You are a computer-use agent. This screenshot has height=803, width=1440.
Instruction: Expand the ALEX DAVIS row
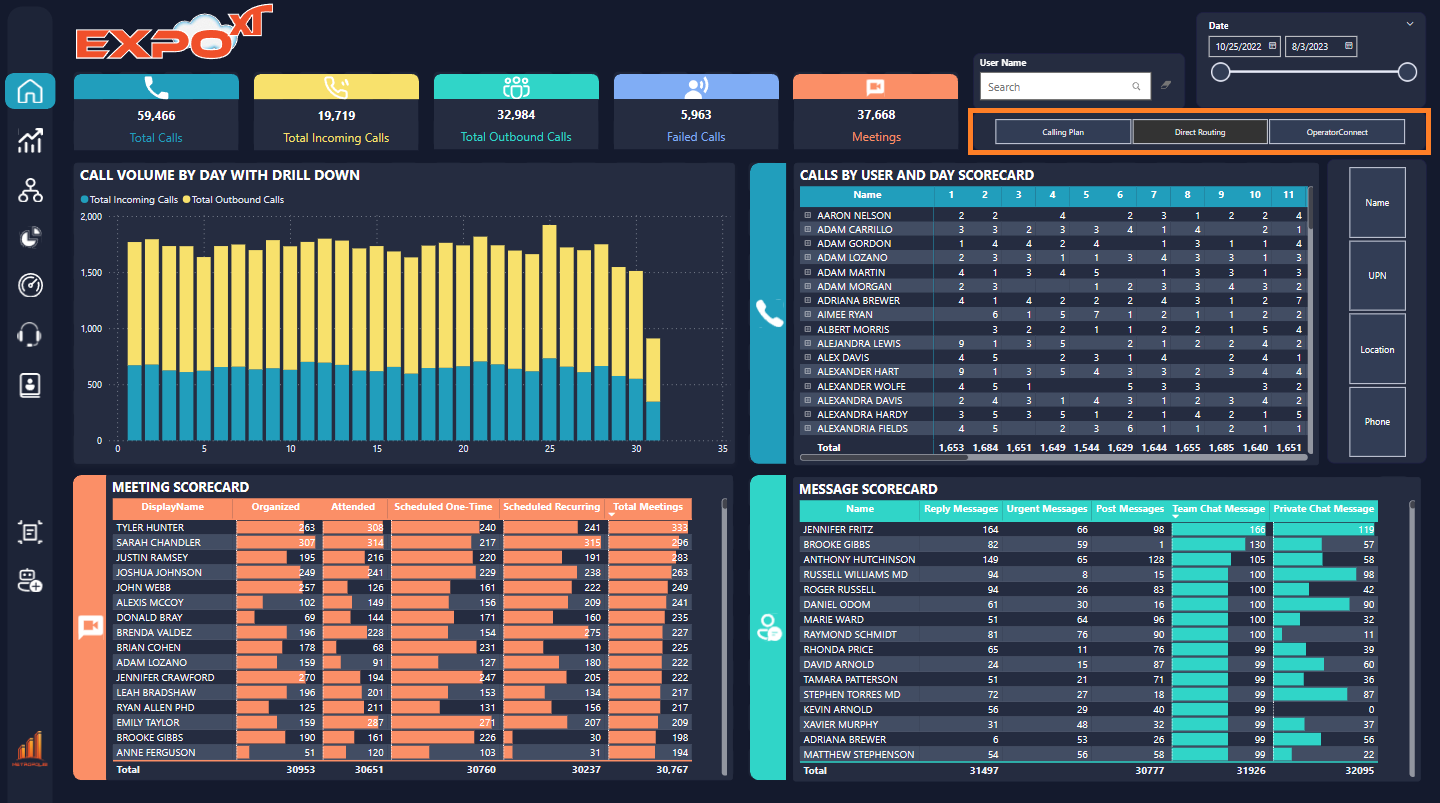click(x=807, y=357)
